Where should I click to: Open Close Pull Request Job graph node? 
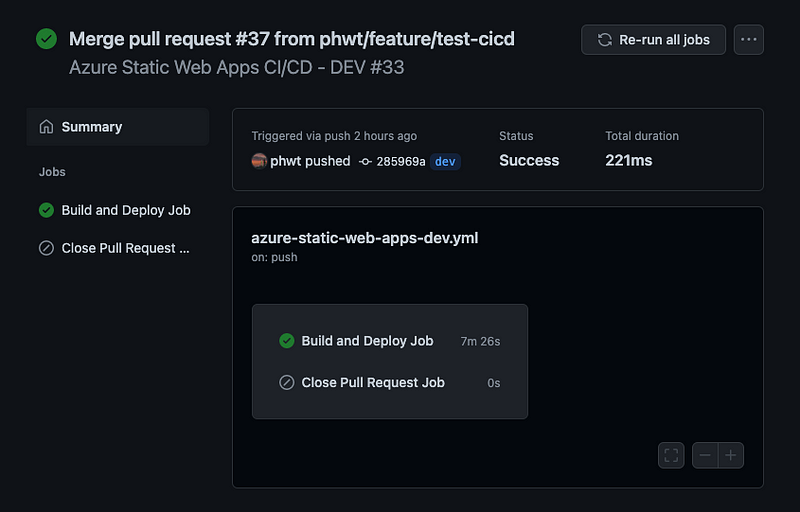click(390, 382)
